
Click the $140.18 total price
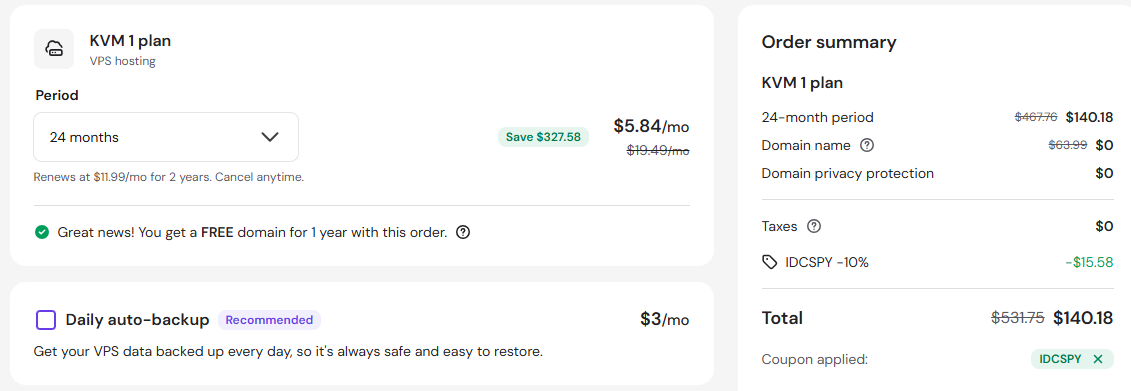coord(1083,317)
